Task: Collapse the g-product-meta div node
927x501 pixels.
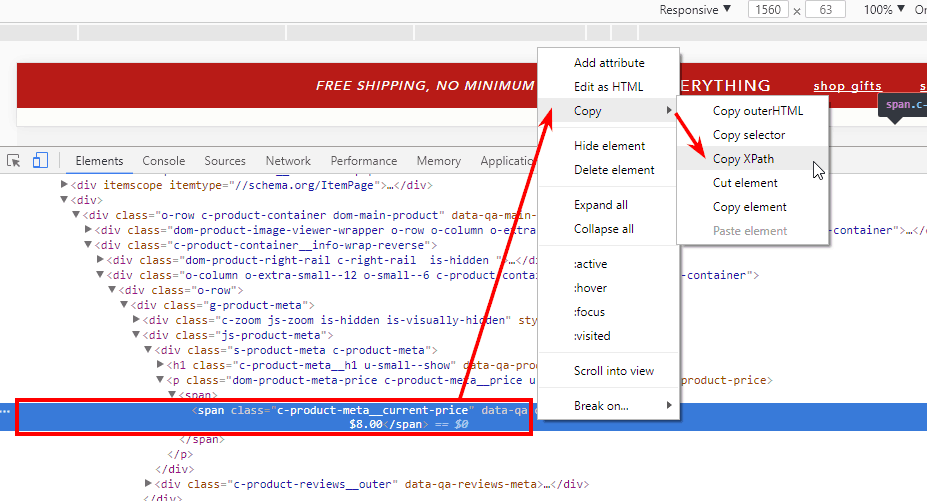Action: 125,305
